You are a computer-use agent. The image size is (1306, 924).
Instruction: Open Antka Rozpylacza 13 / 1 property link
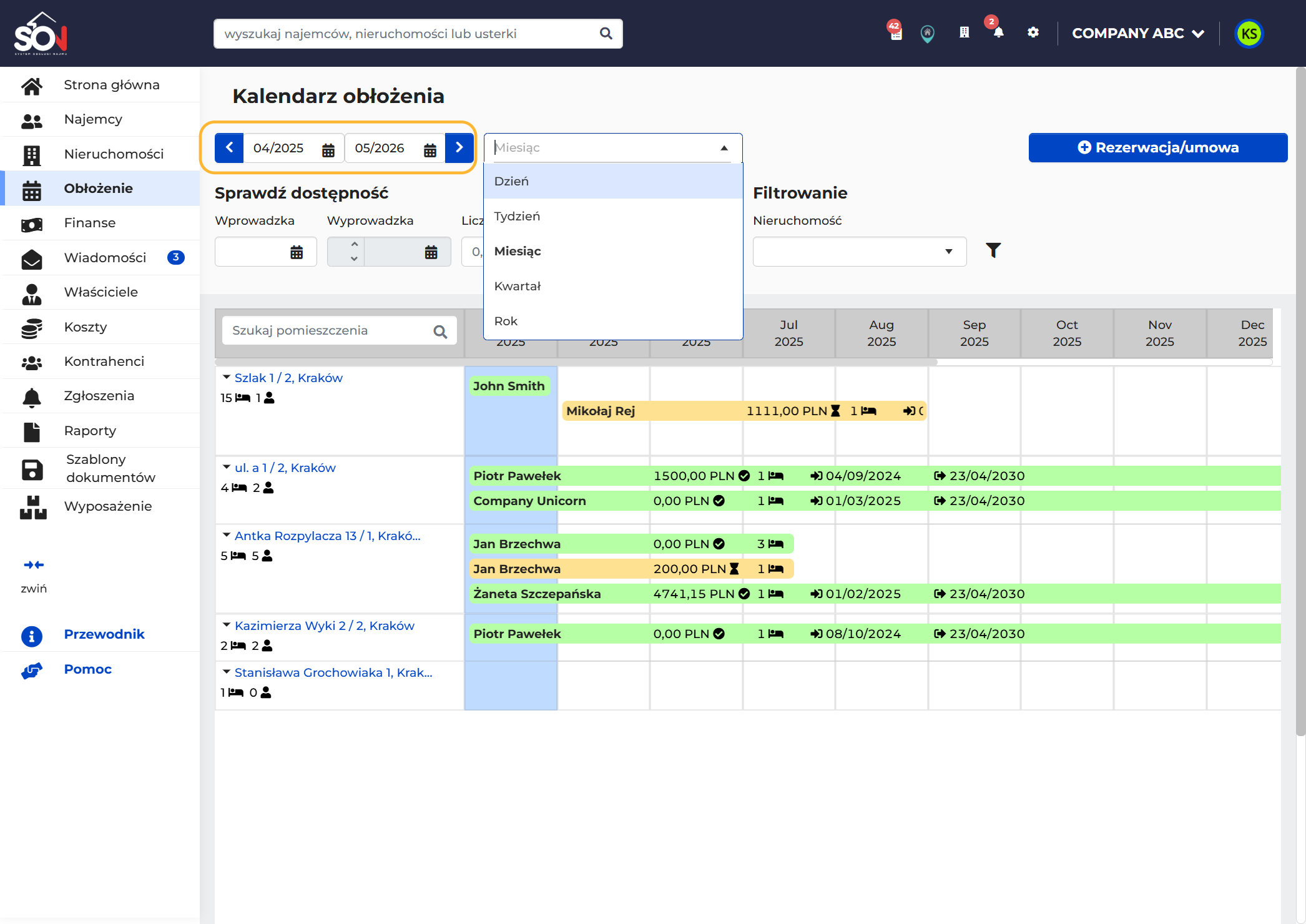click(x=328, y=536)
